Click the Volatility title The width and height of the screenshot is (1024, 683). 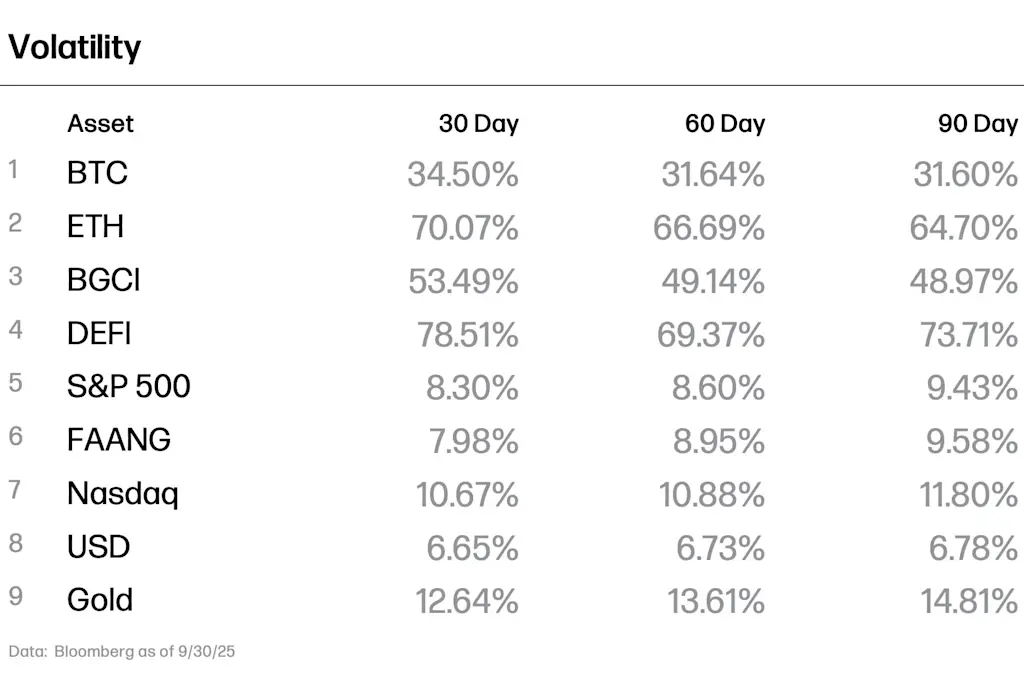point(74,48)
